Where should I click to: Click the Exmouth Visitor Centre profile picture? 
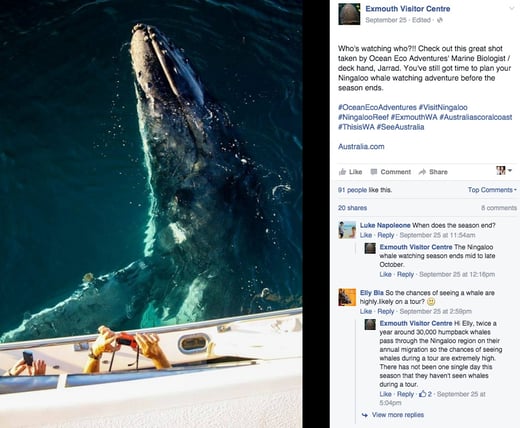(x=349, y=14)
